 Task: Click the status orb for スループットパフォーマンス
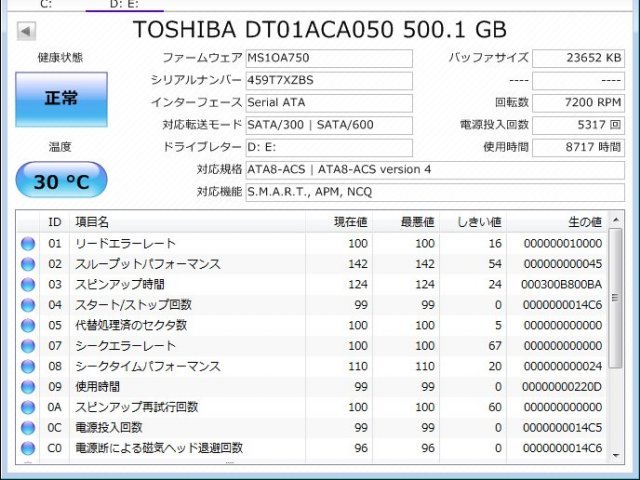tap(28, 264)
